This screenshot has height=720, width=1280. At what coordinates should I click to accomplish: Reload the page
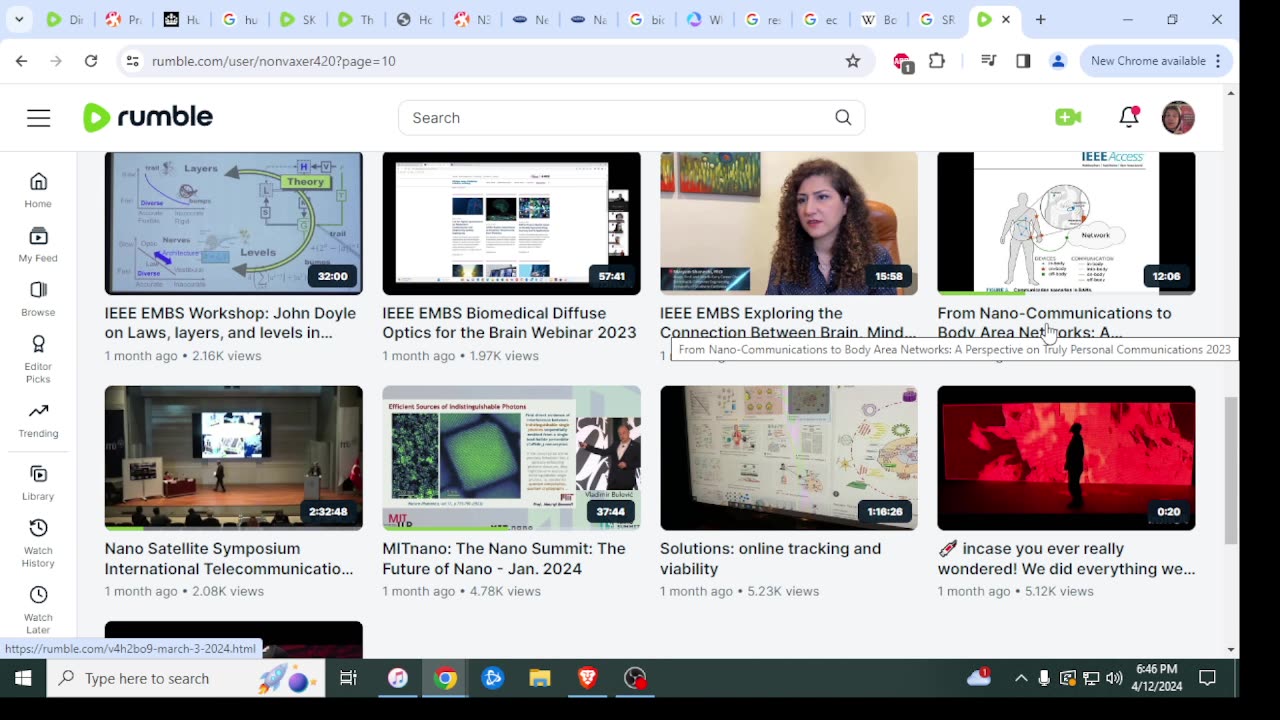91,61
